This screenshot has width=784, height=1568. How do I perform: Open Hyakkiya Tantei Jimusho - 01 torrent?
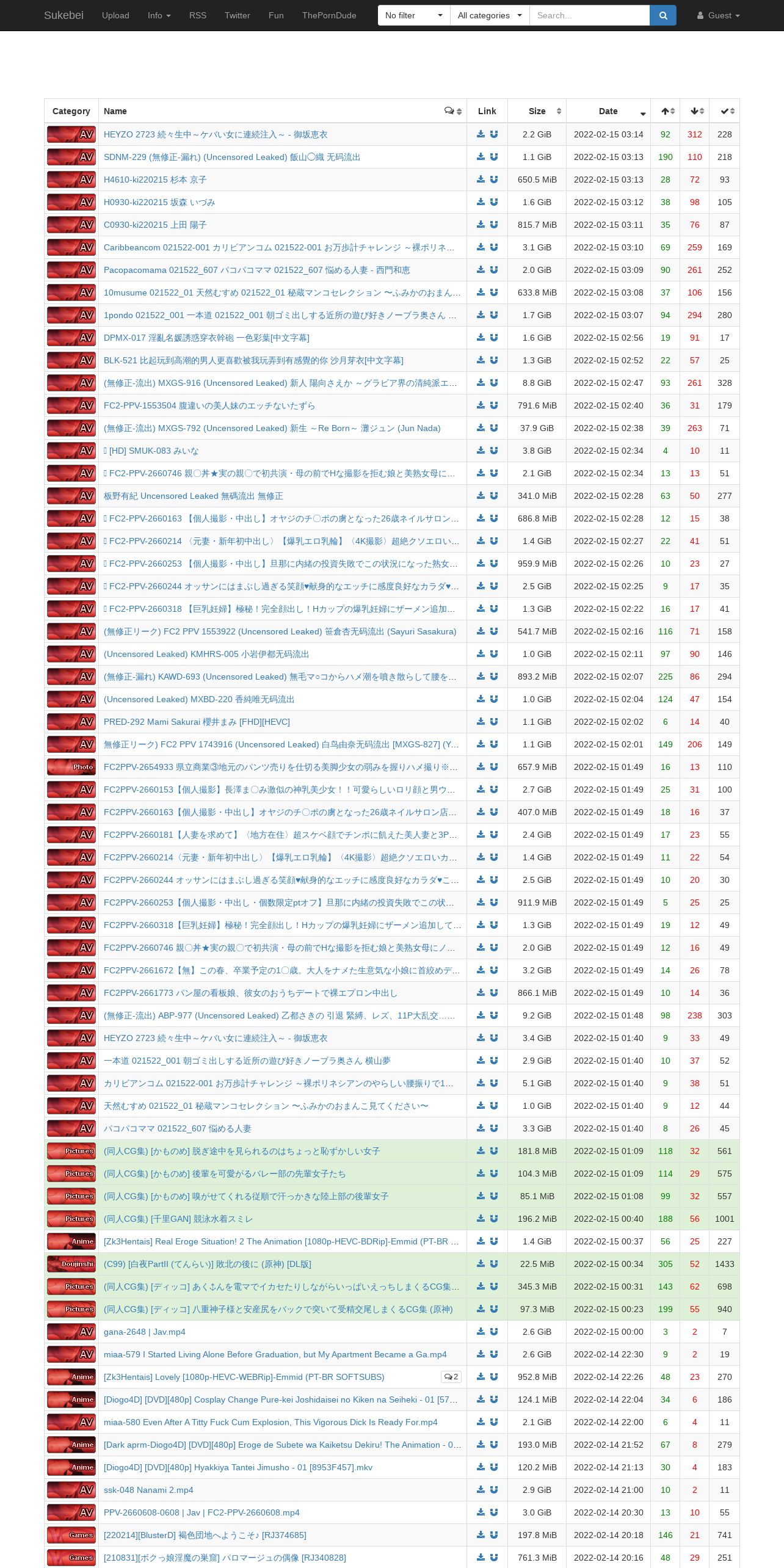pyautogui.click(x=238, y=1467)
